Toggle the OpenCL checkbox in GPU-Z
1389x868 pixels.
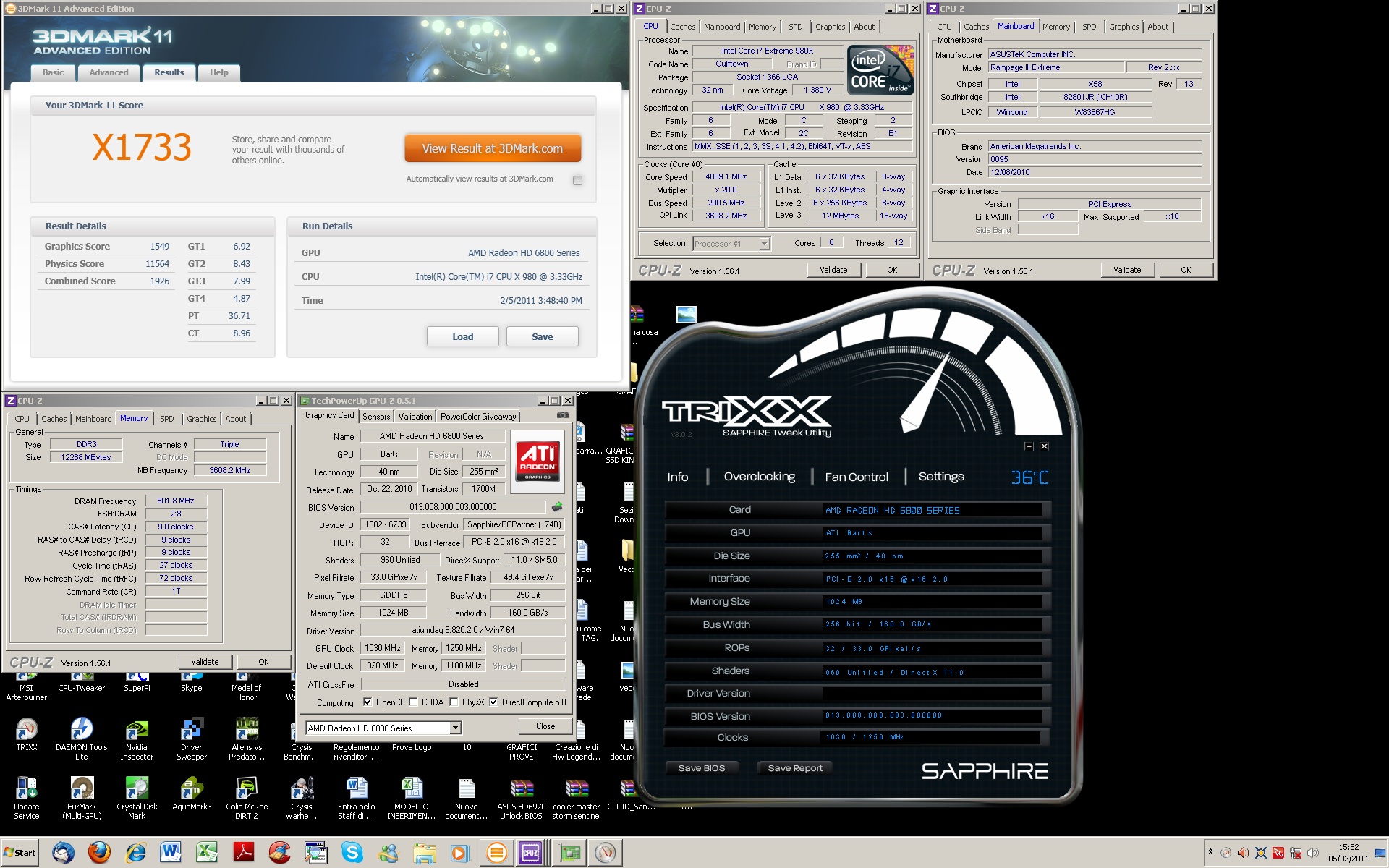pyautogui.click(x=368, y=702)
